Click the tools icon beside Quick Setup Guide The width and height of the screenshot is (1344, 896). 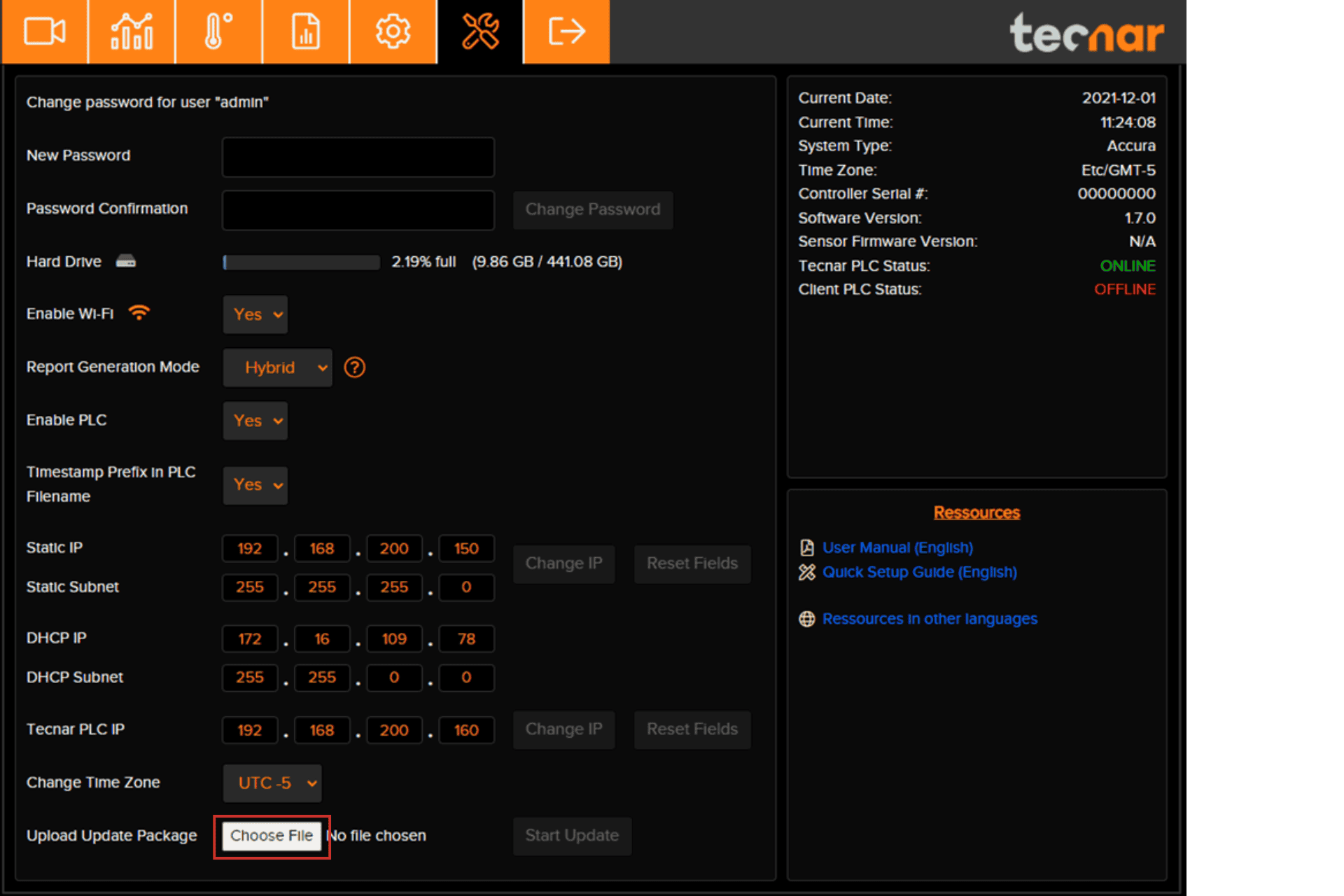coord(806,572)
